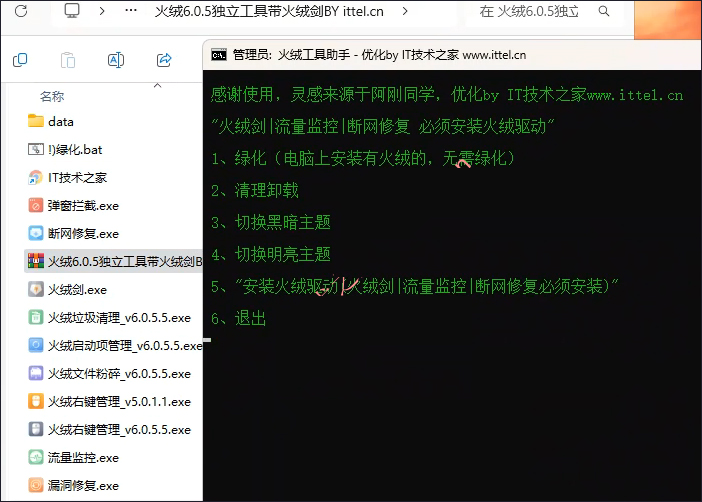Click the 火绒启动项管理_v6.0.5.5.exe icon
The image size is (702, 502).
[x=36, y=345]
